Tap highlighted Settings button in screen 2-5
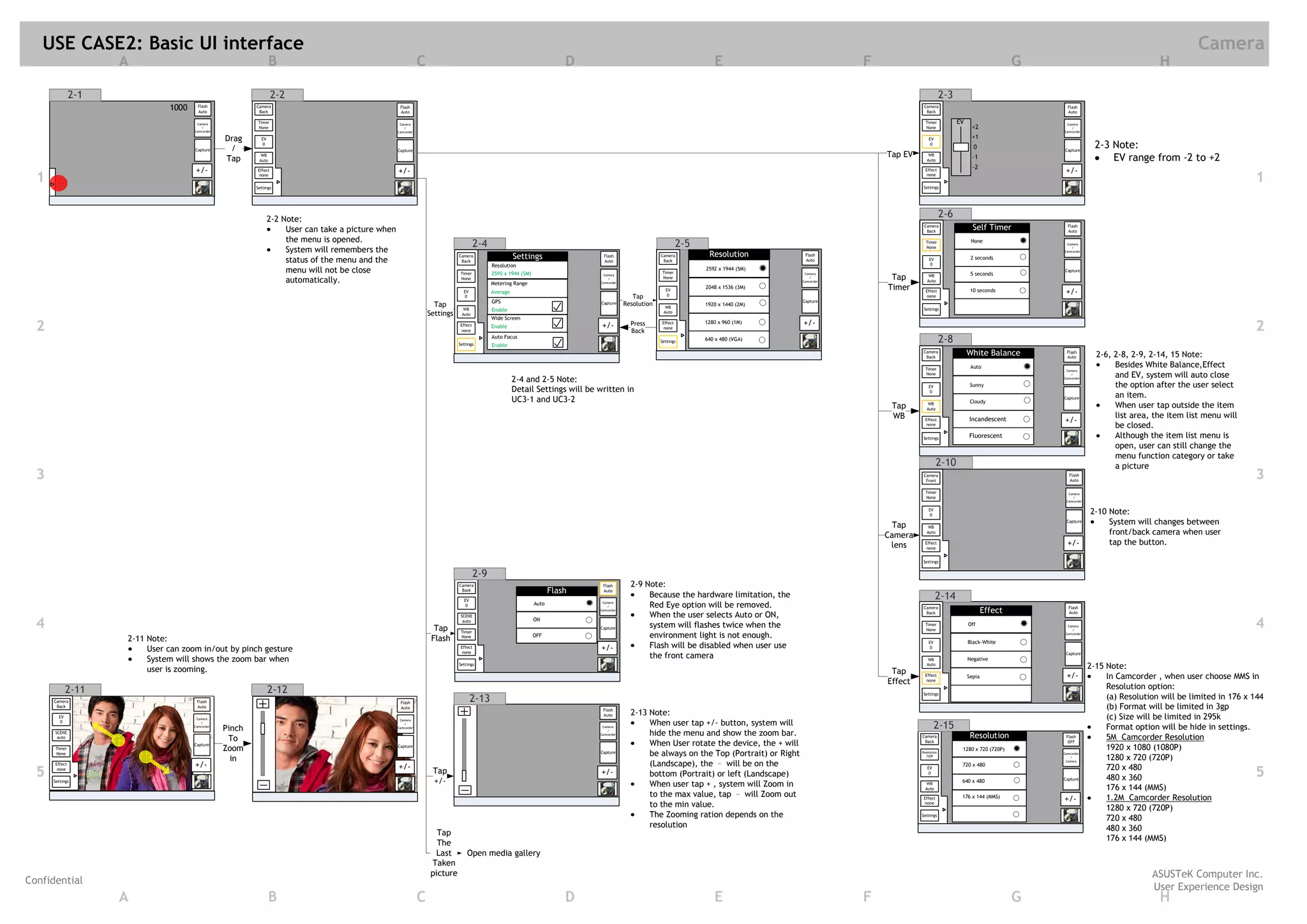 (668, 341)
